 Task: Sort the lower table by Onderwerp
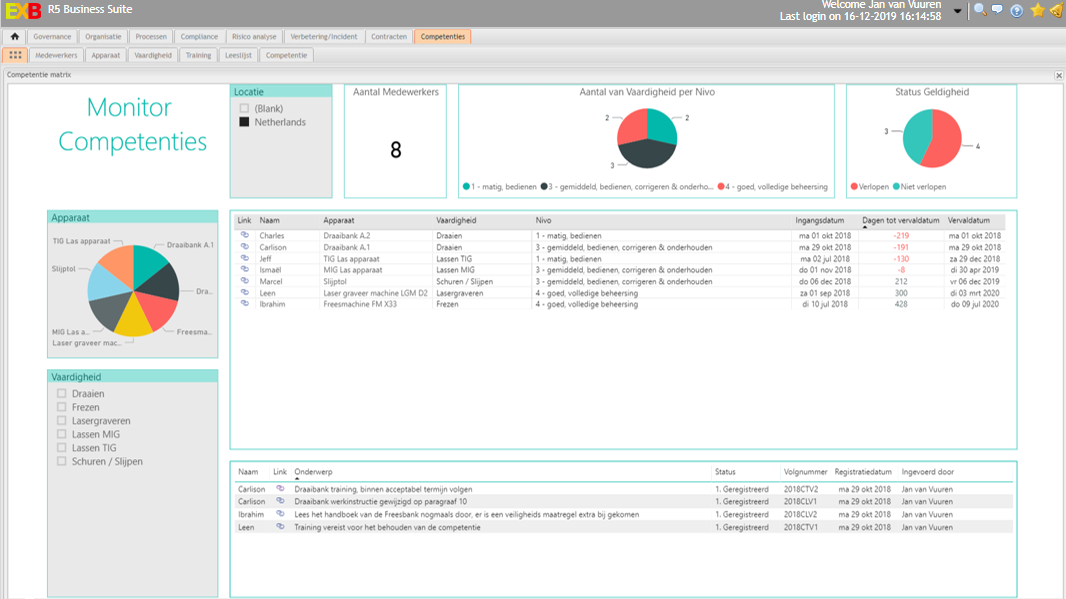[313, 471]
